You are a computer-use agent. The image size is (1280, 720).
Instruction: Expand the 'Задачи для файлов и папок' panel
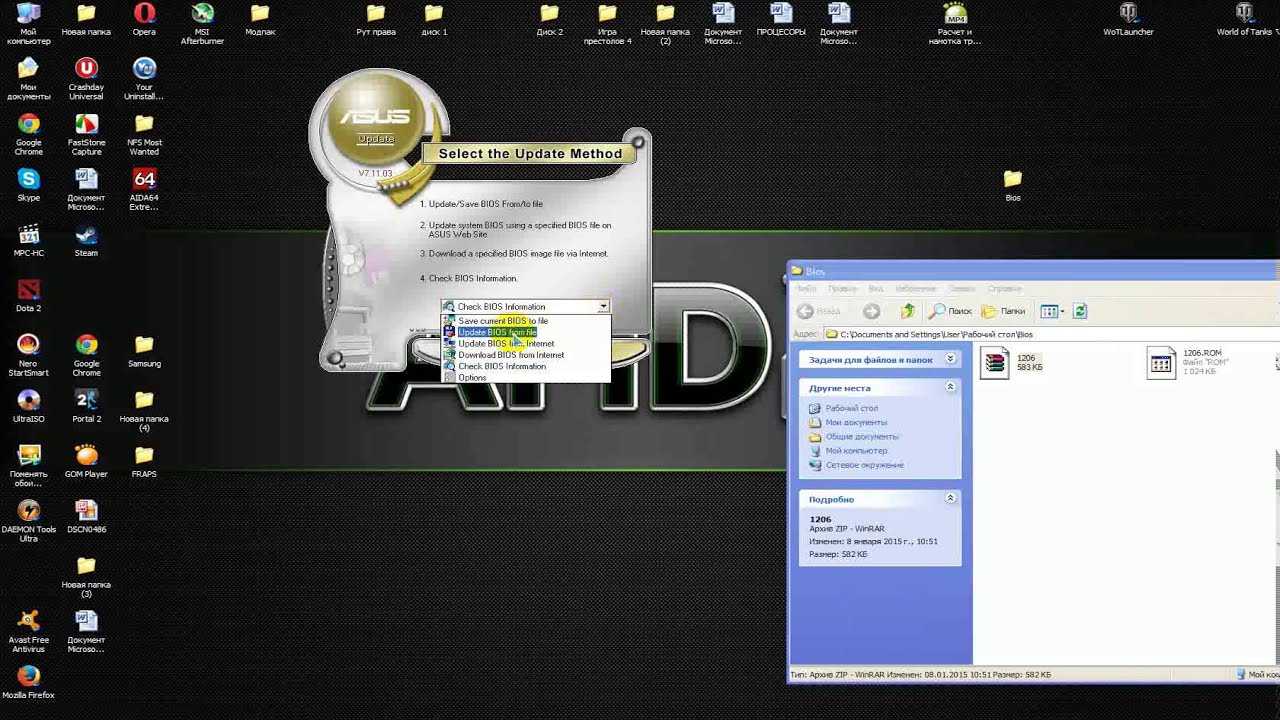pyautogui.click(x=950, y=359)
